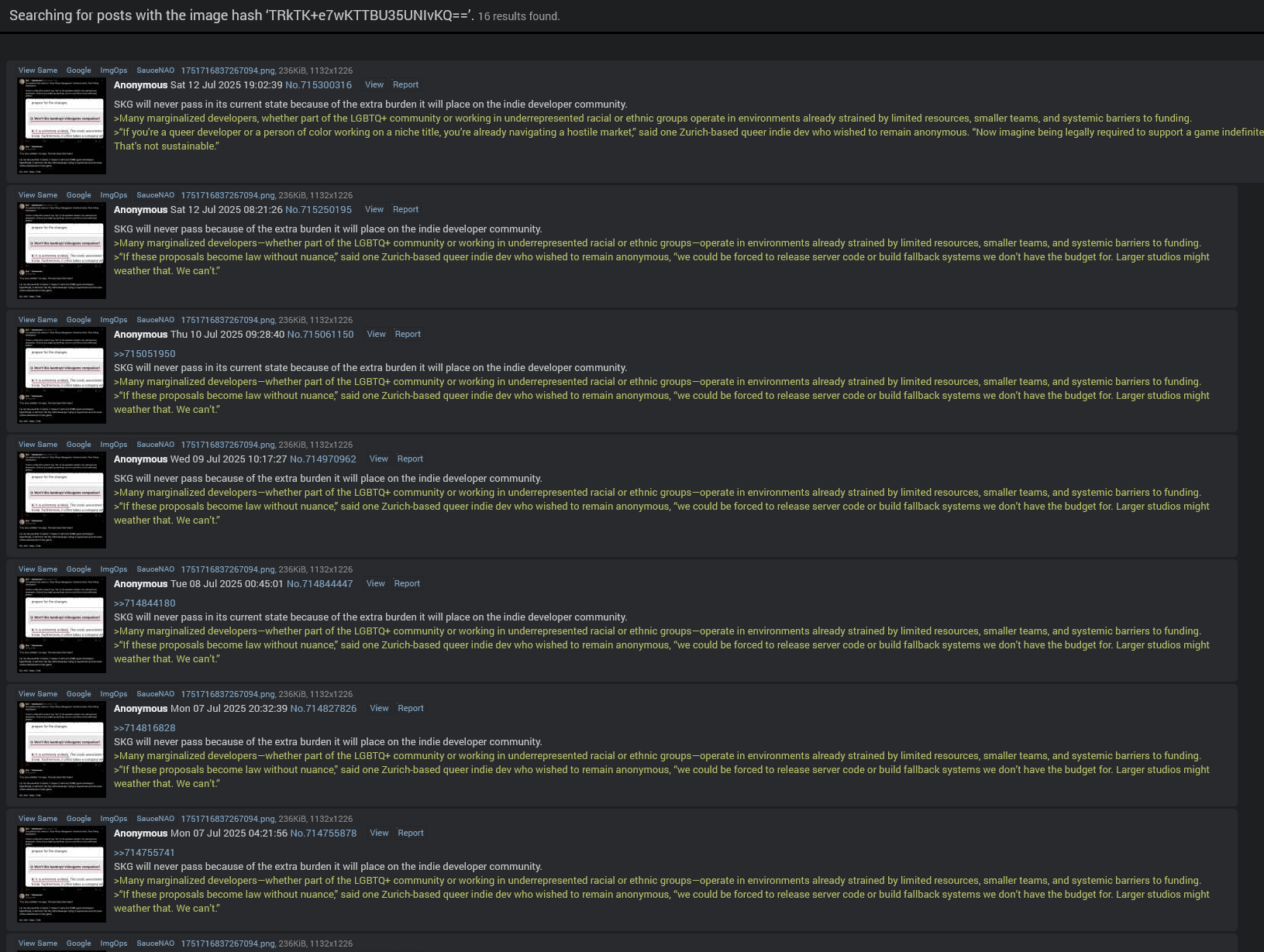
Task: Click Google link above post No.715061150
Action: [x=78, y=320]
